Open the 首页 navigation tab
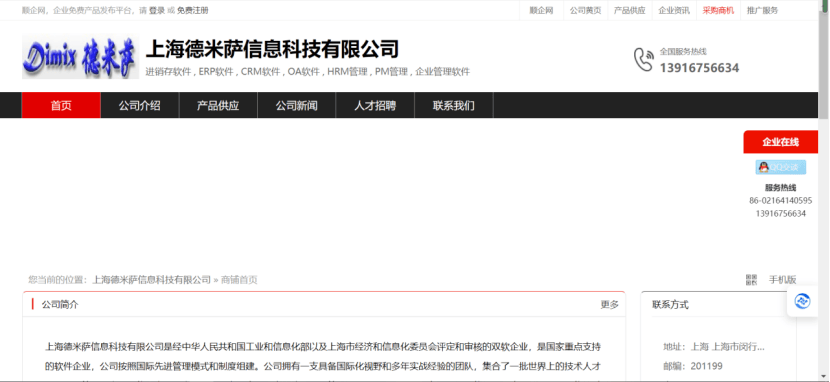This screenshot has width=830, height=382. (61, 105)
